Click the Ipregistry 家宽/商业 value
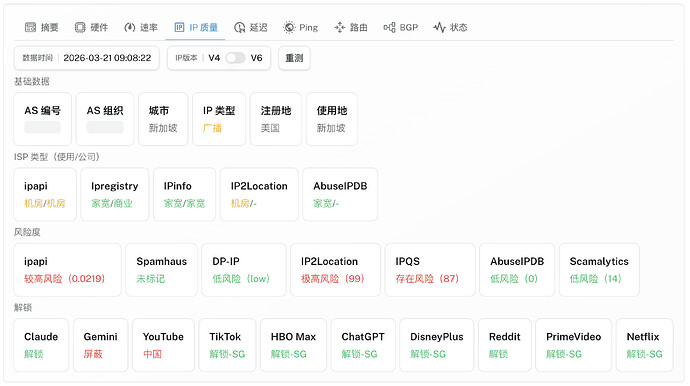This screenshot has width=690, height=386. [112, 203]
